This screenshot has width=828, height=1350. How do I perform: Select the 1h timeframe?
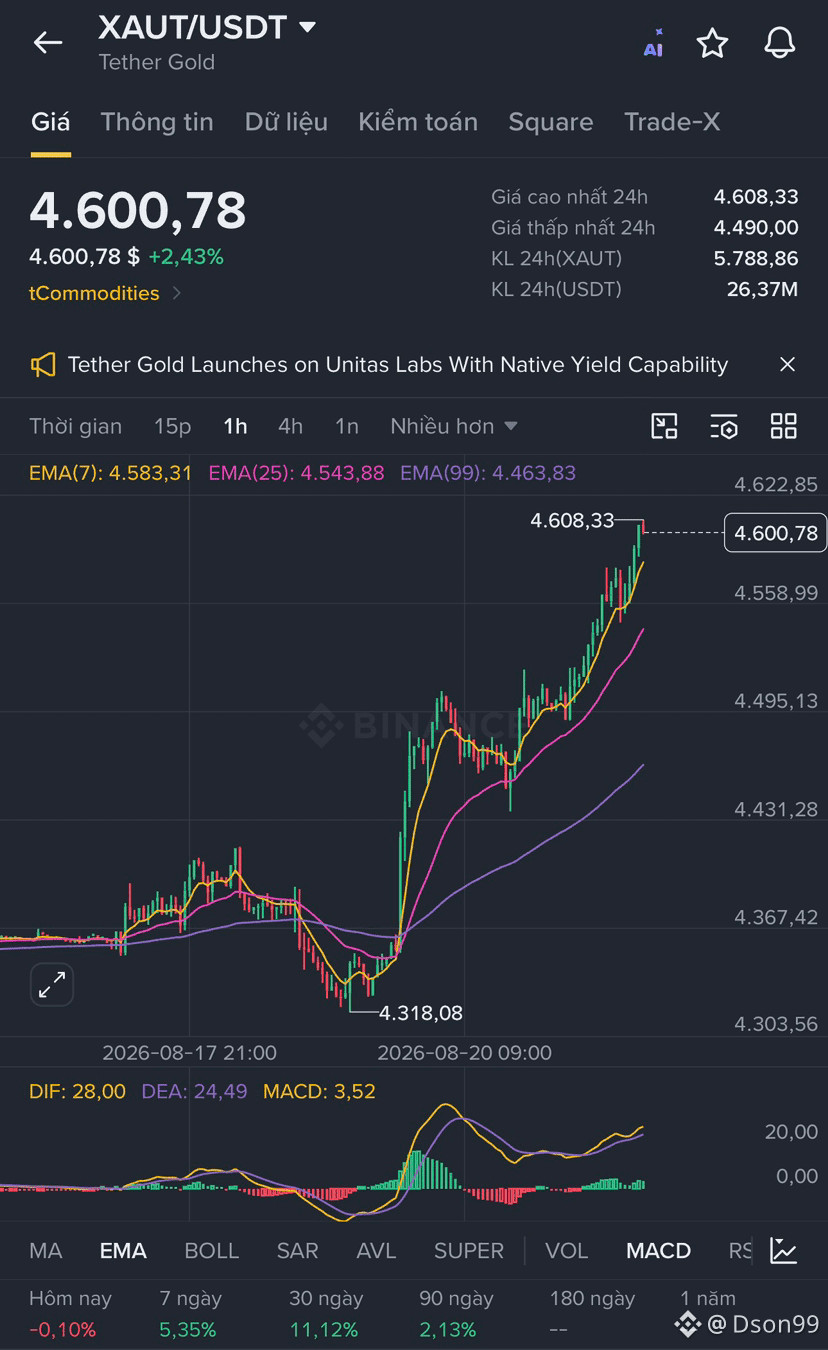click(x=235, y=426)
